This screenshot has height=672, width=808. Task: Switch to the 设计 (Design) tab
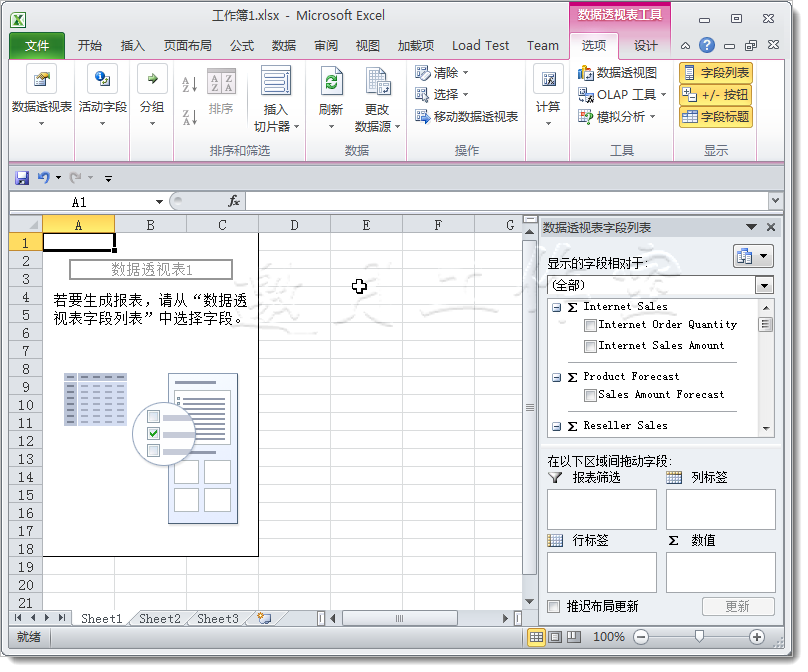click(x=646, y=46)
